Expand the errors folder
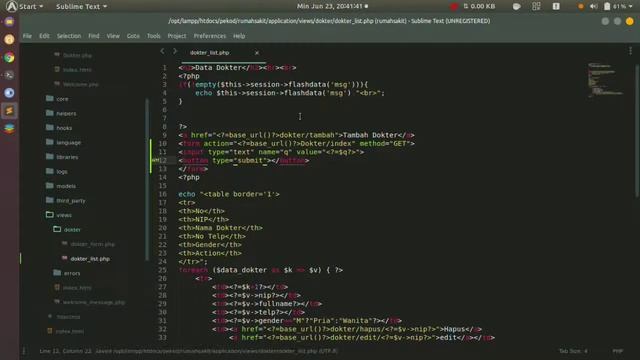The width and height of the screenshot is (640, 360). click(x=71, y=273)
